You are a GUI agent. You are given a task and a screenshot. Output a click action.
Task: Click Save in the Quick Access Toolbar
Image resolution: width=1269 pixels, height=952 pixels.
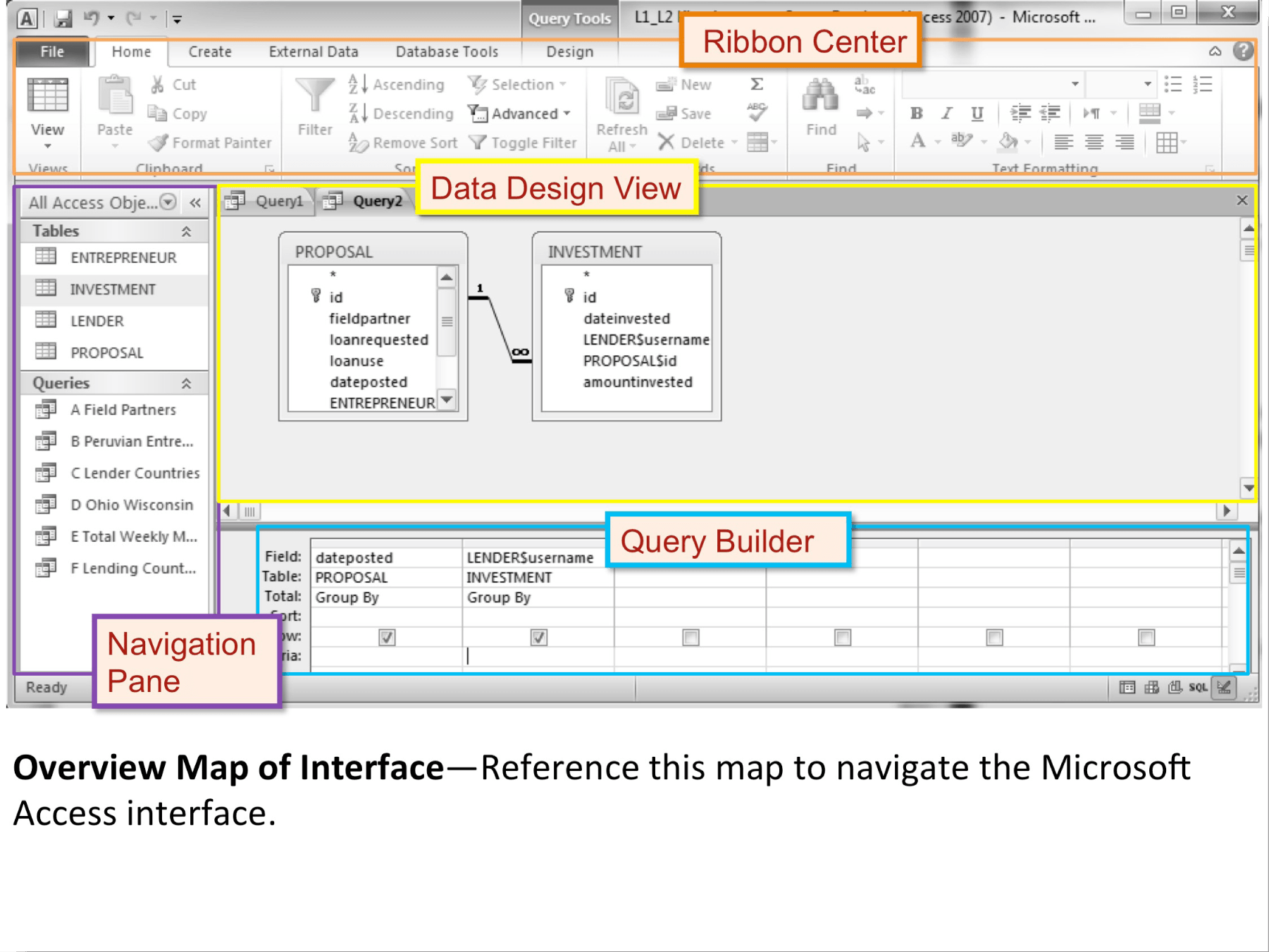click(63, 18)
